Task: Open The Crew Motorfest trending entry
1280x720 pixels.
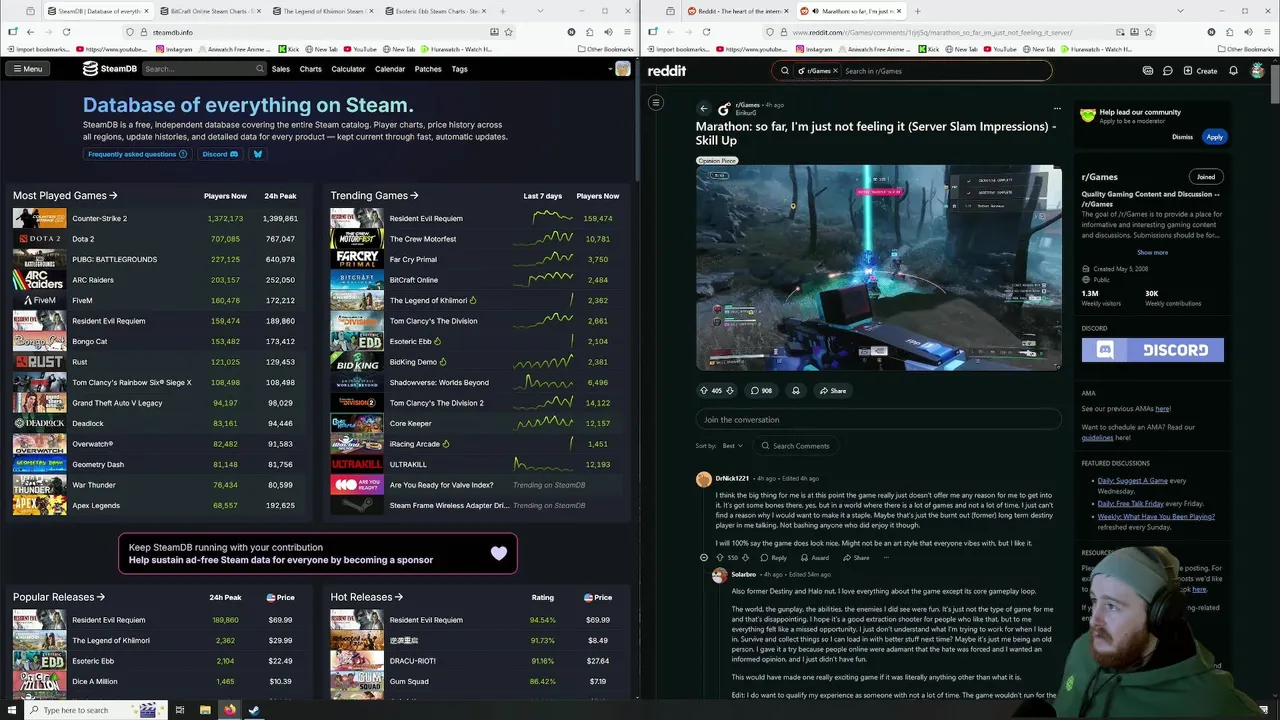Action: pyautogui.click(x=423, y=239)
